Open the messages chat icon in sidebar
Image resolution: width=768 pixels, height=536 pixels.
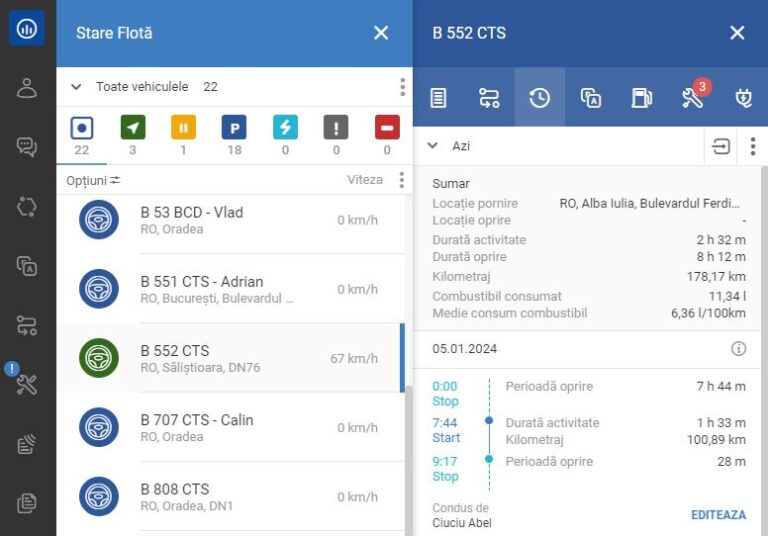[x=27, y=147]
